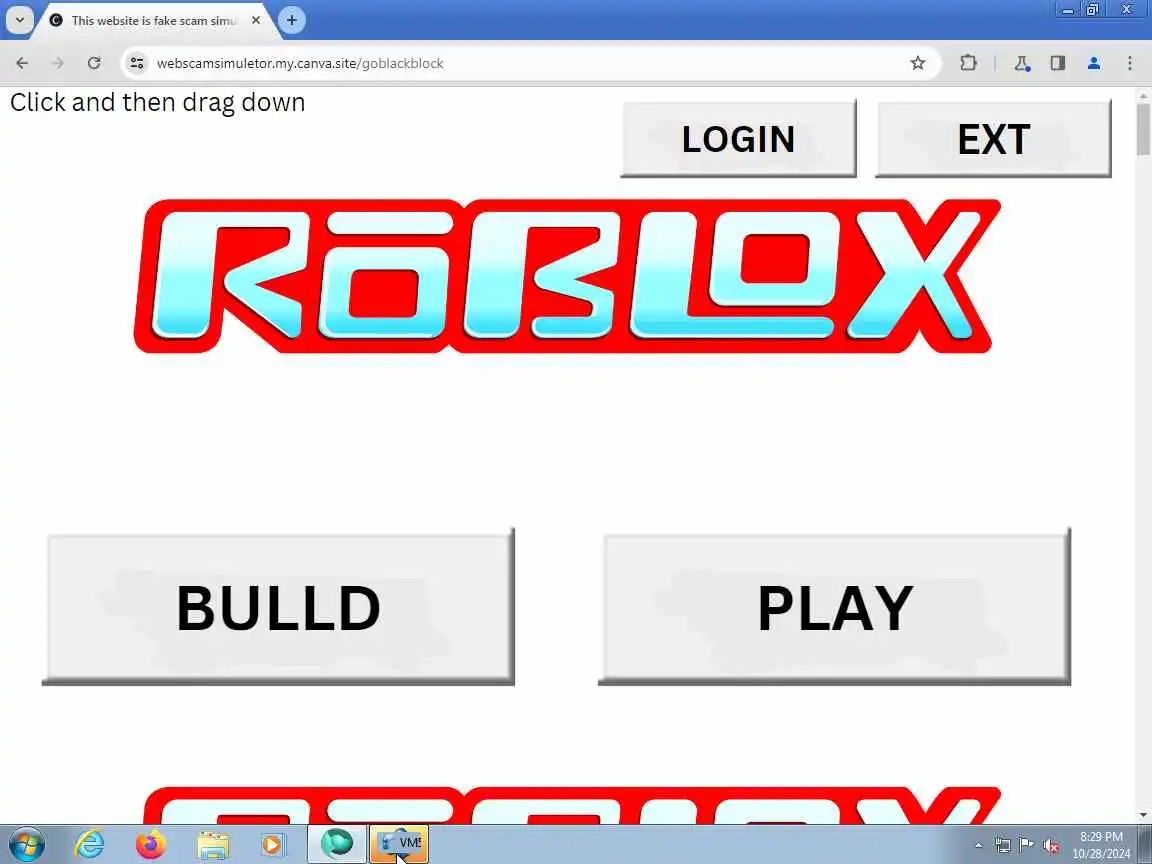The width and height of the screenshot is (1152, 864).
Task: Toggle the browser side panel
Action: click(1058, 63)
